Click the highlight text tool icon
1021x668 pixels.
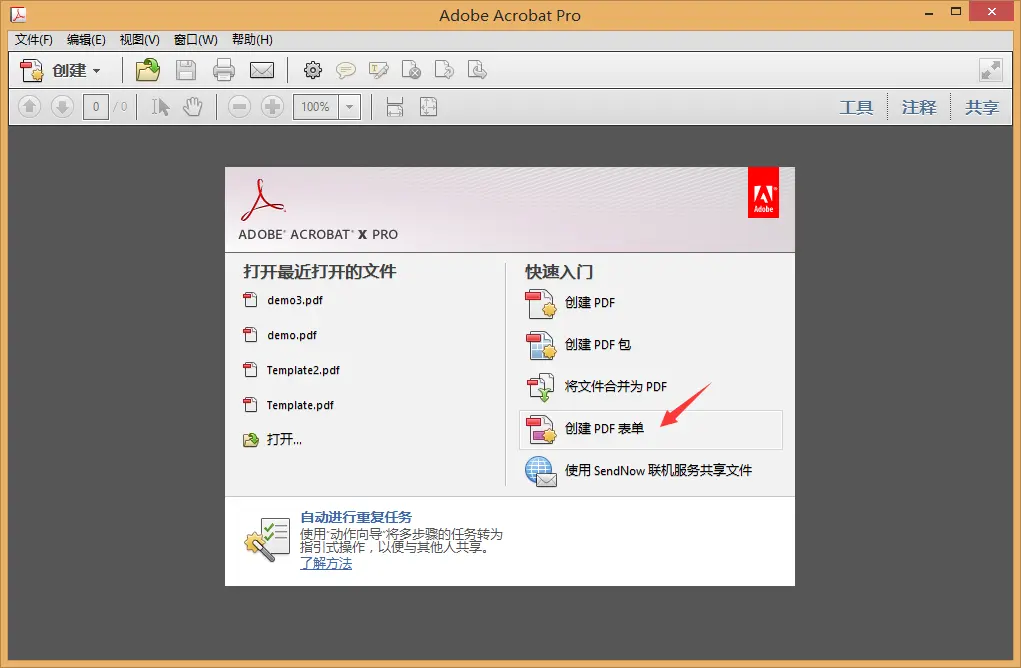[x=378, y=70]
